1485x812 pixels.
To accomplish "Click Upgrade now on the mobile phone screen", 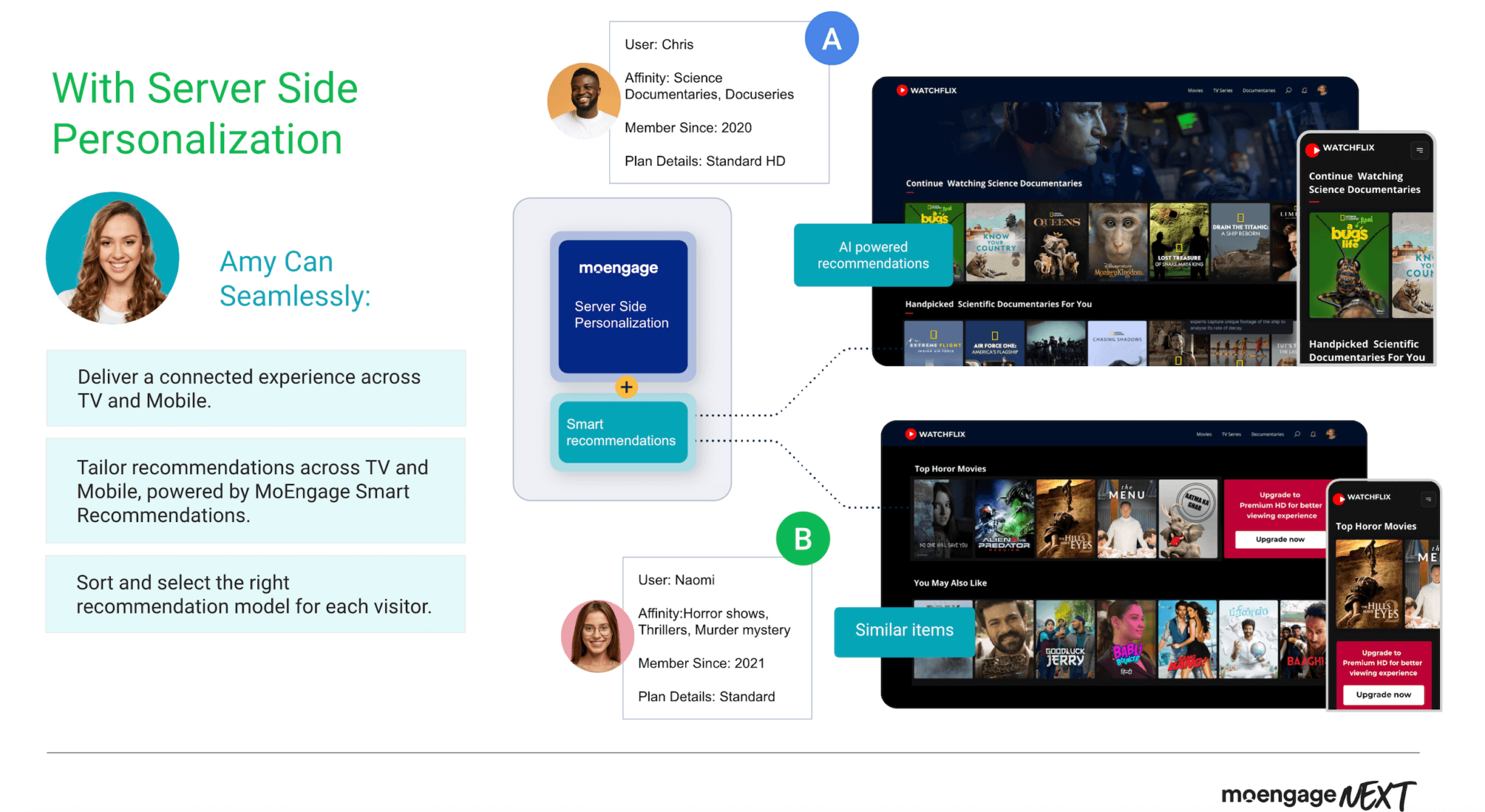I will [1383, 695].
